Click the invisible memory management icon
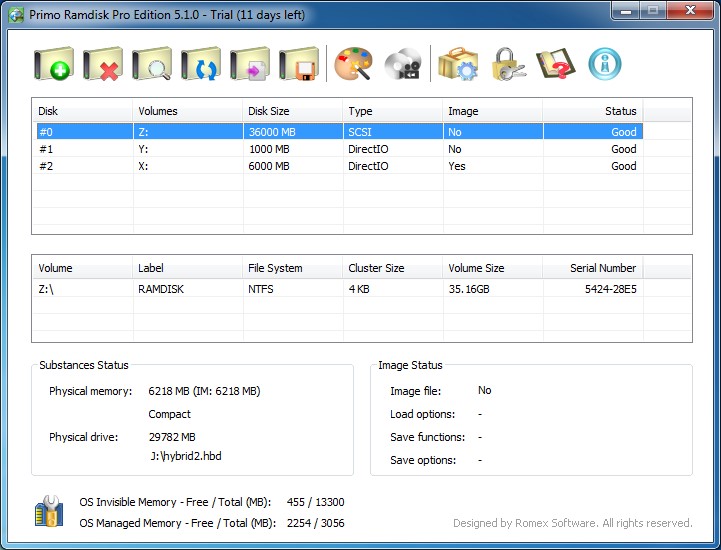Screen dimensions: 721x550 (49, 511)
